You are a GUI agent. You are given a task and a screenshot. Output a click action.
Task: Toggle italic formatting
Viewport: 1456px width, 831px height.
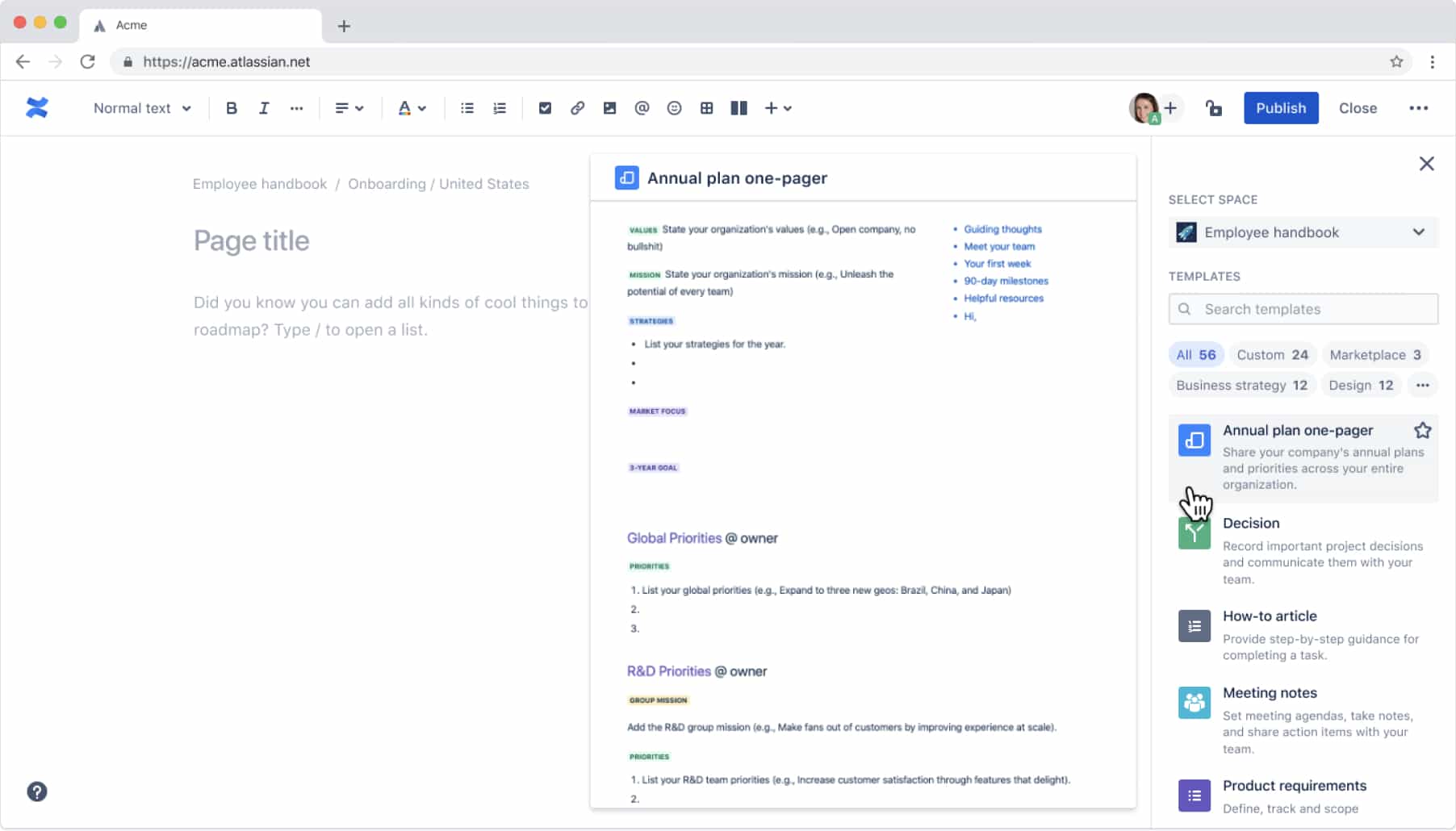(x=263, y=107)
